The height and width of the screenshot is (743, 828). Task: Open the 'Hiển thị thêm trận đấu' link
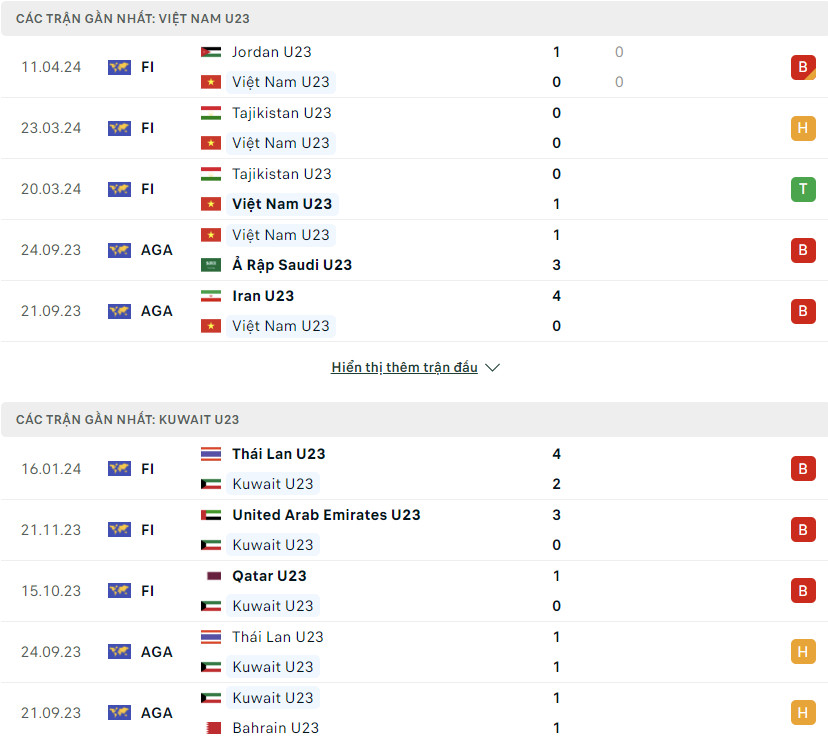pyautogui.click(x=403, y=367)
